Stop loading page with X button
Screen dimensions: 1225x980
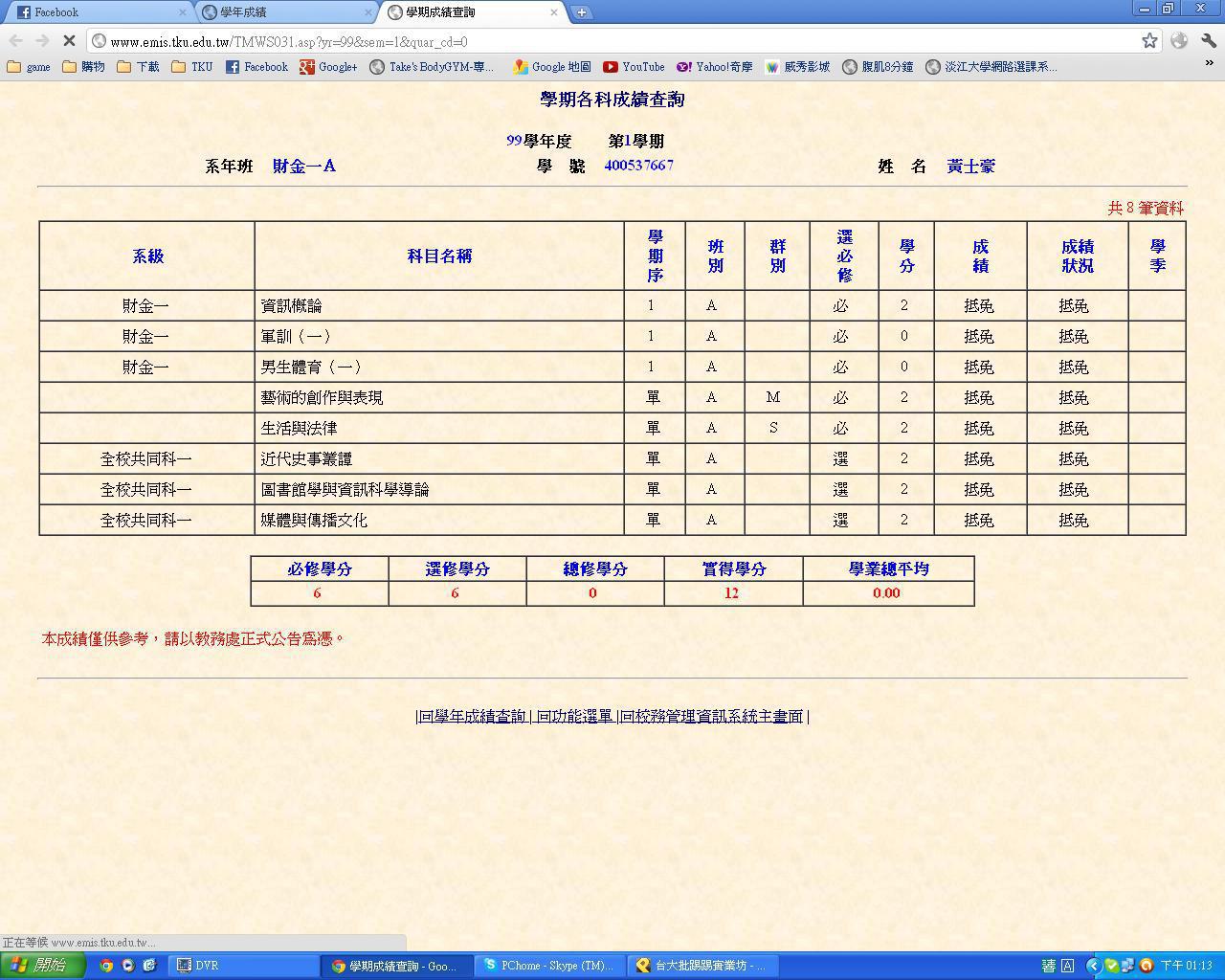click(x=69, y=41)
